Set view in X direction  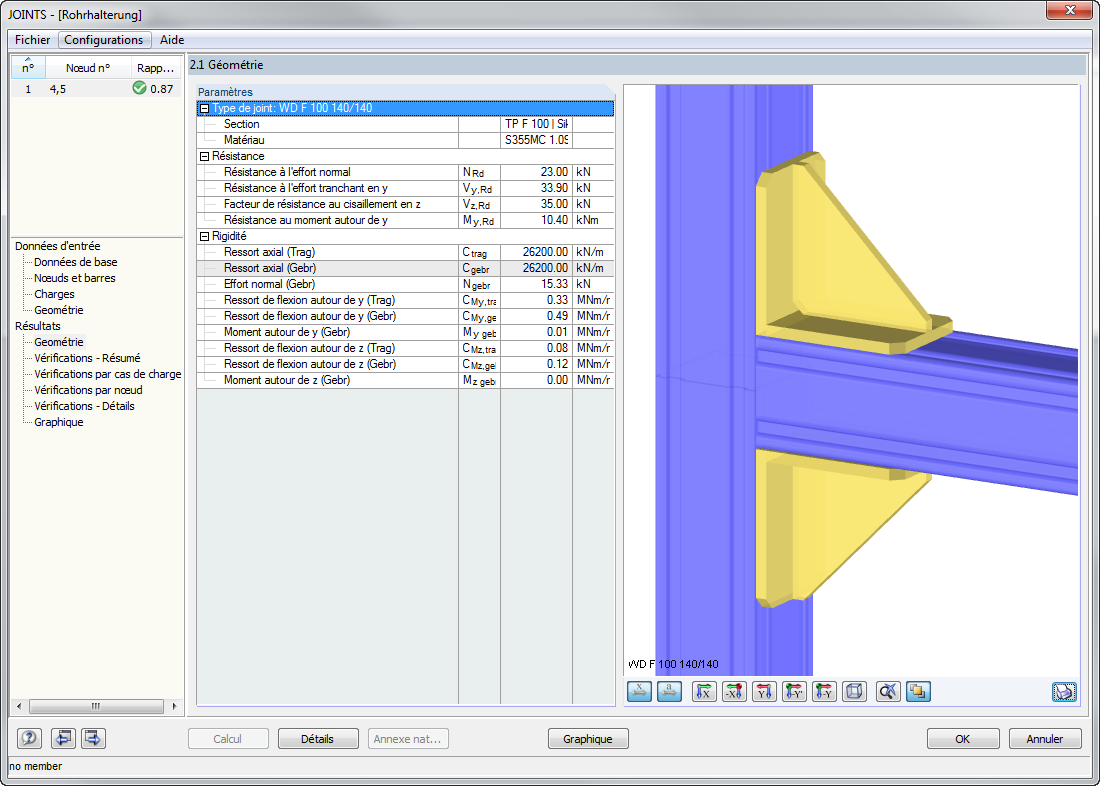(704, 692)
